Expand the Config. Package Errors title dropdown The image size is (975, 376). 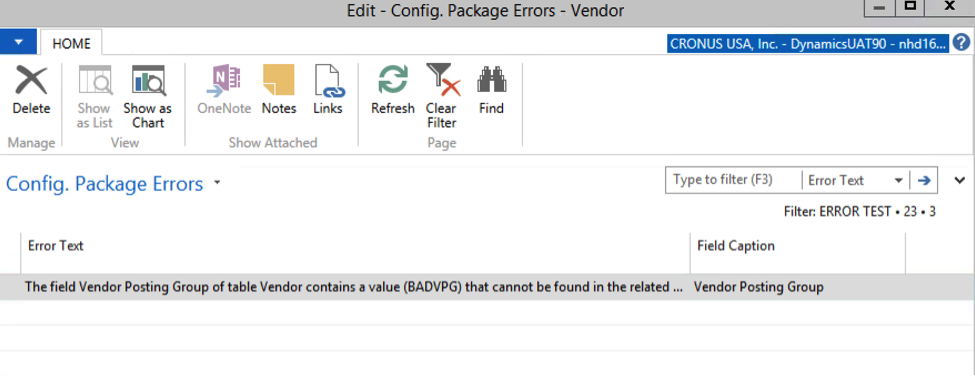pos(217,183)
